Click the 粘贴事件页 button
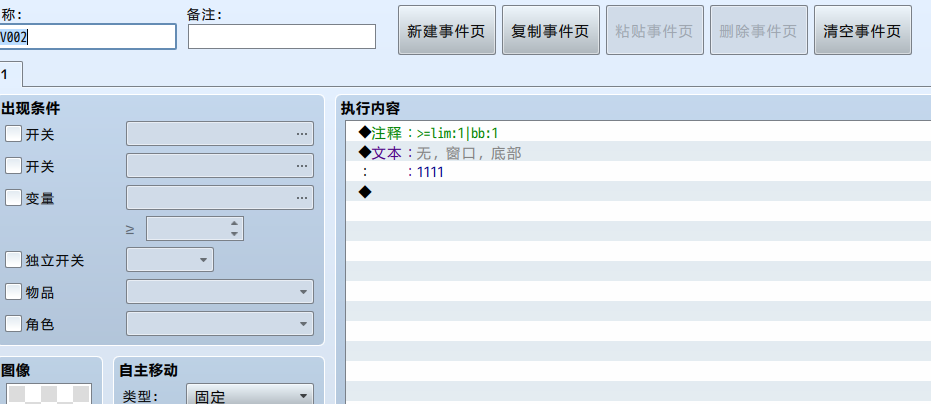Screen dimensions: 931x404 point(654,30)
